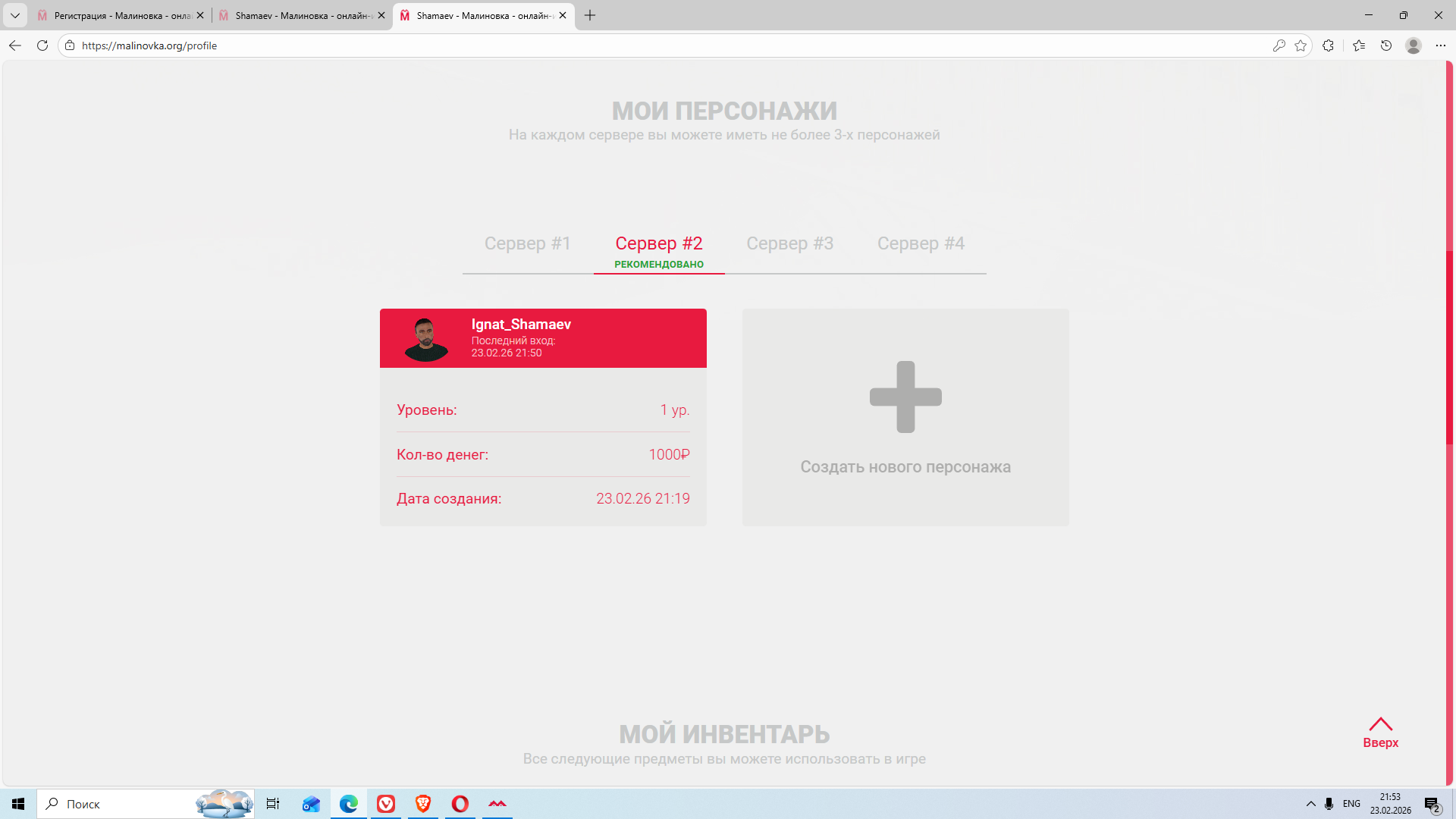Image resolution: width=1456 pixels, height=819 pixels.
Task: Open the browser profile avatar icon
Action: pyautogui.click(x=1413, y=45)
